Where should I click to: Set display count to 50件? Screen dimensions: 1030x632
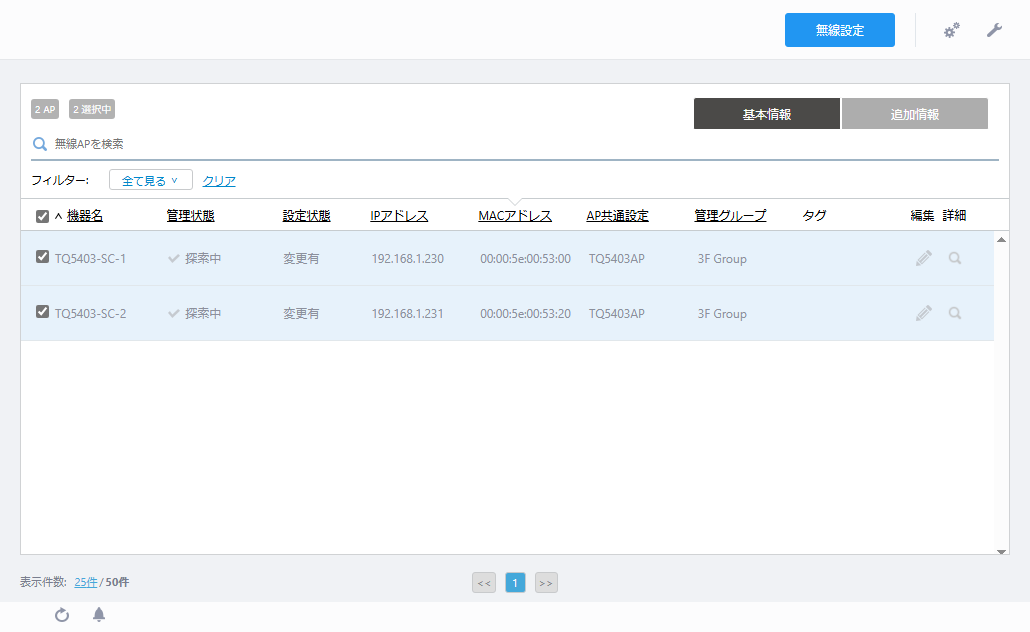click(x=118, y=582)
